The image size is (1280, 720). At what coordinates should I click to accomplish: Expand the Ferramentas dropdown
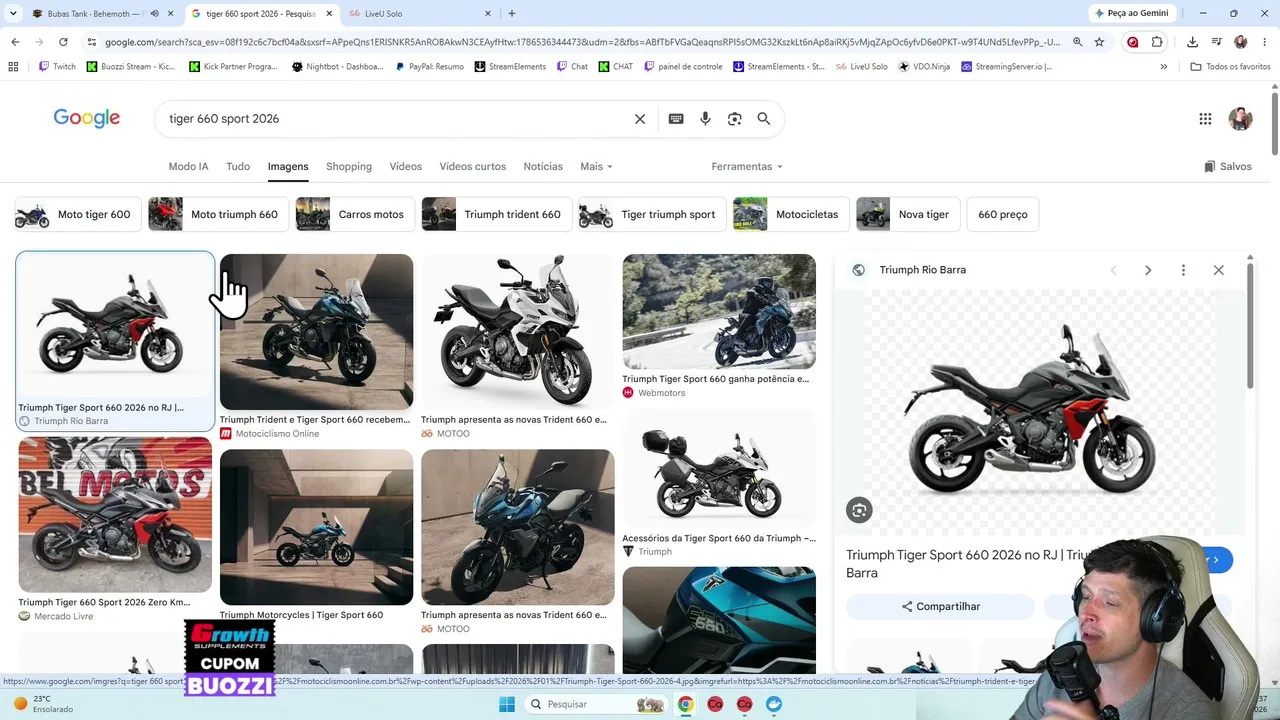click(x=747, y=166)
